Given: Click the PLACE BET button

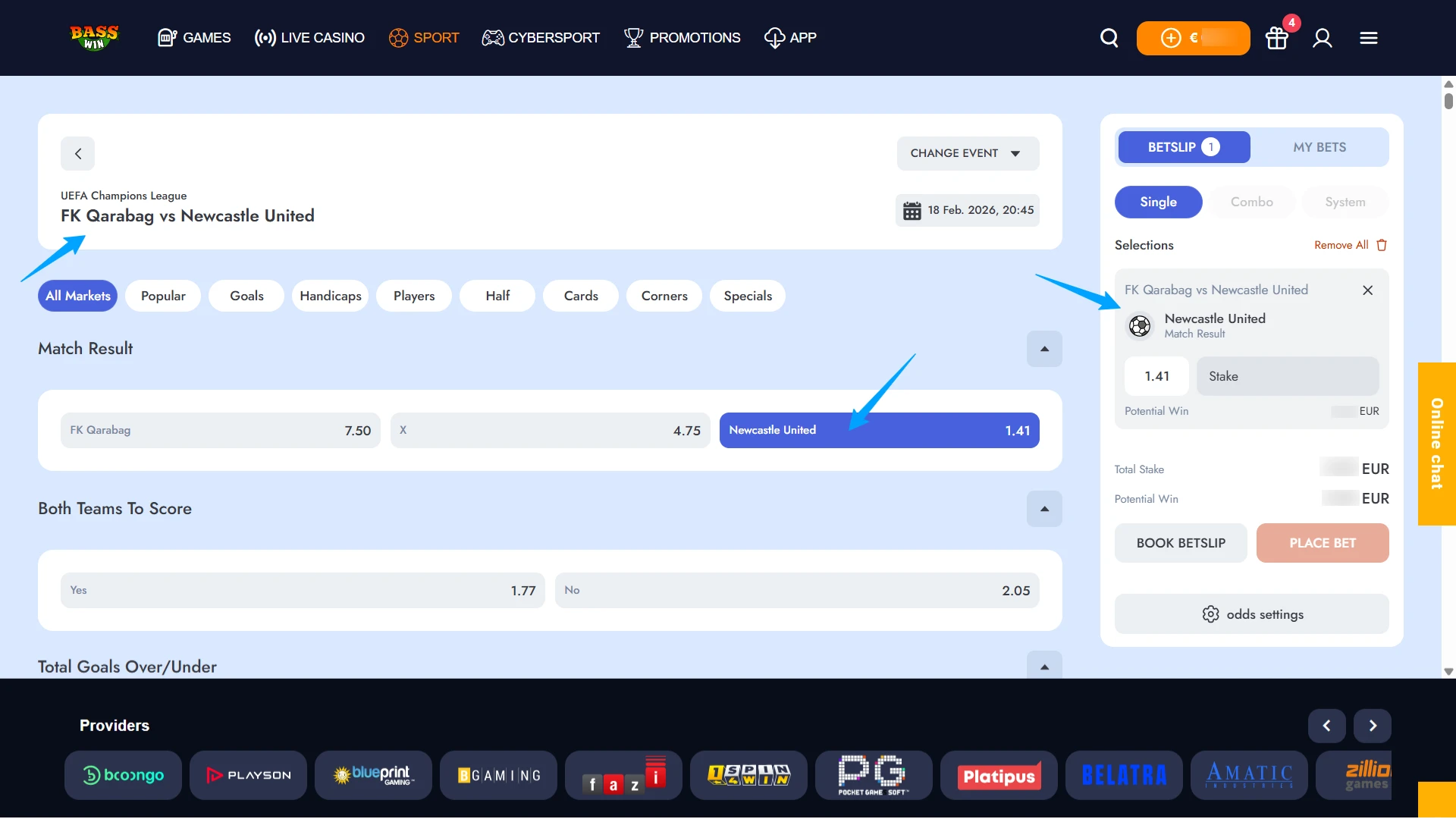Looking at the screenshot, I should point(1323,543).
